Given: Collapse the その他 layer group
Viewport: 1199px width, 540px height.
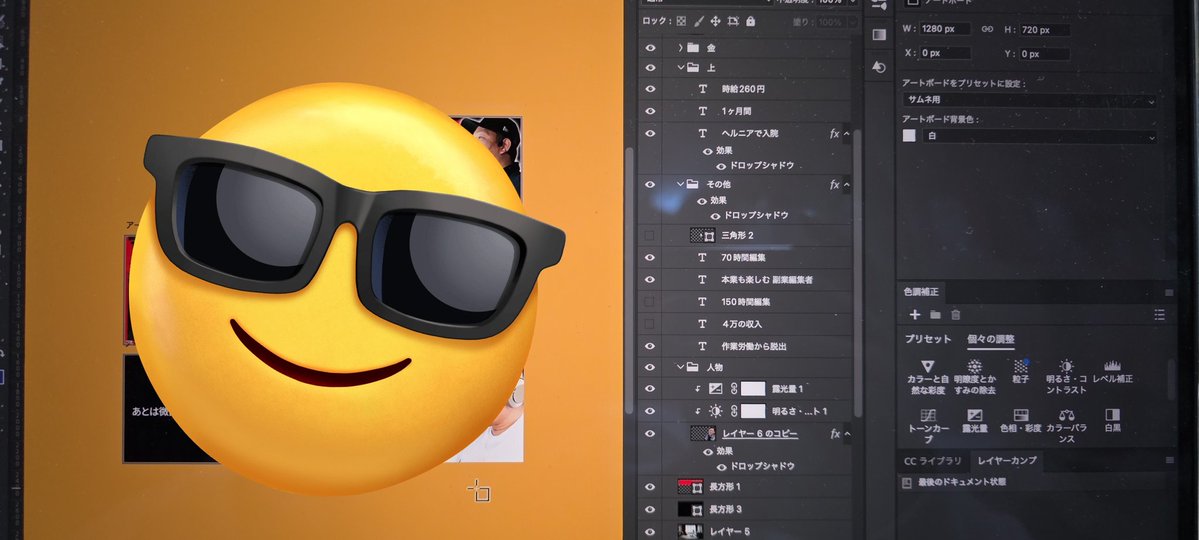Looking at the screenshot, I should (680, 184).
